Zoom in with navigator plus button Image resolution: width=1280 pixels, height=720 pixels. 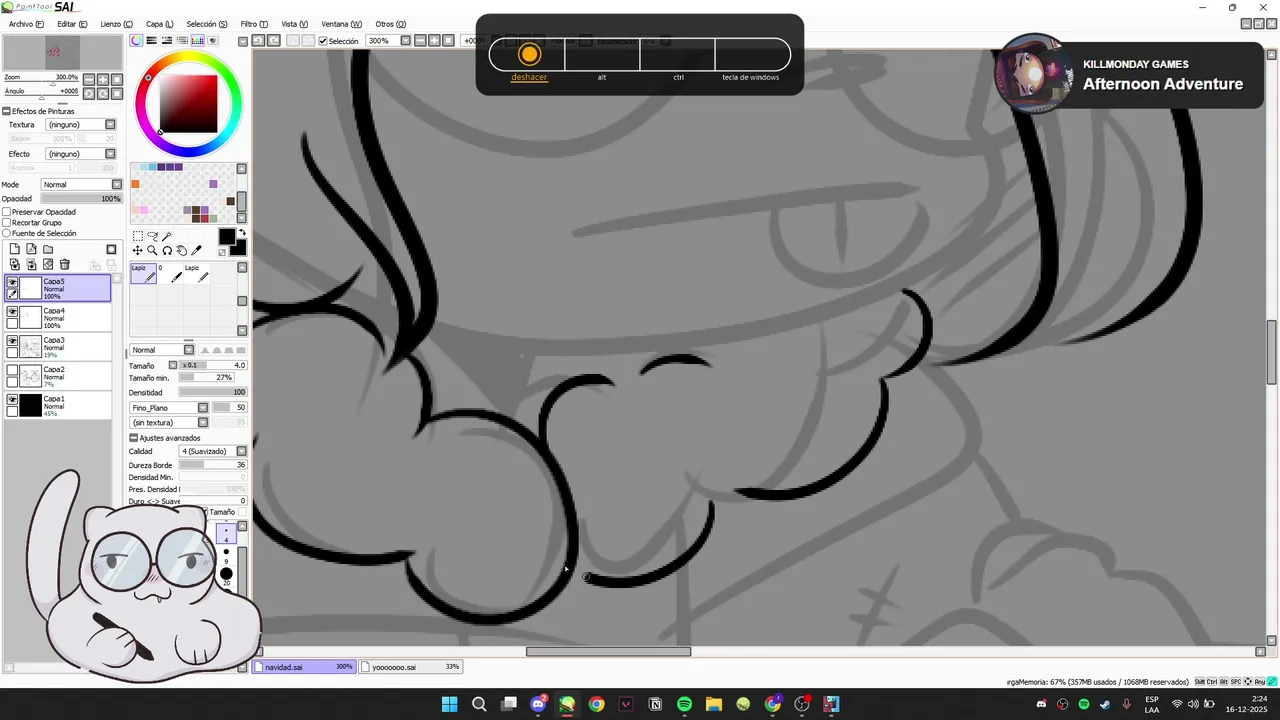(103, 79)
